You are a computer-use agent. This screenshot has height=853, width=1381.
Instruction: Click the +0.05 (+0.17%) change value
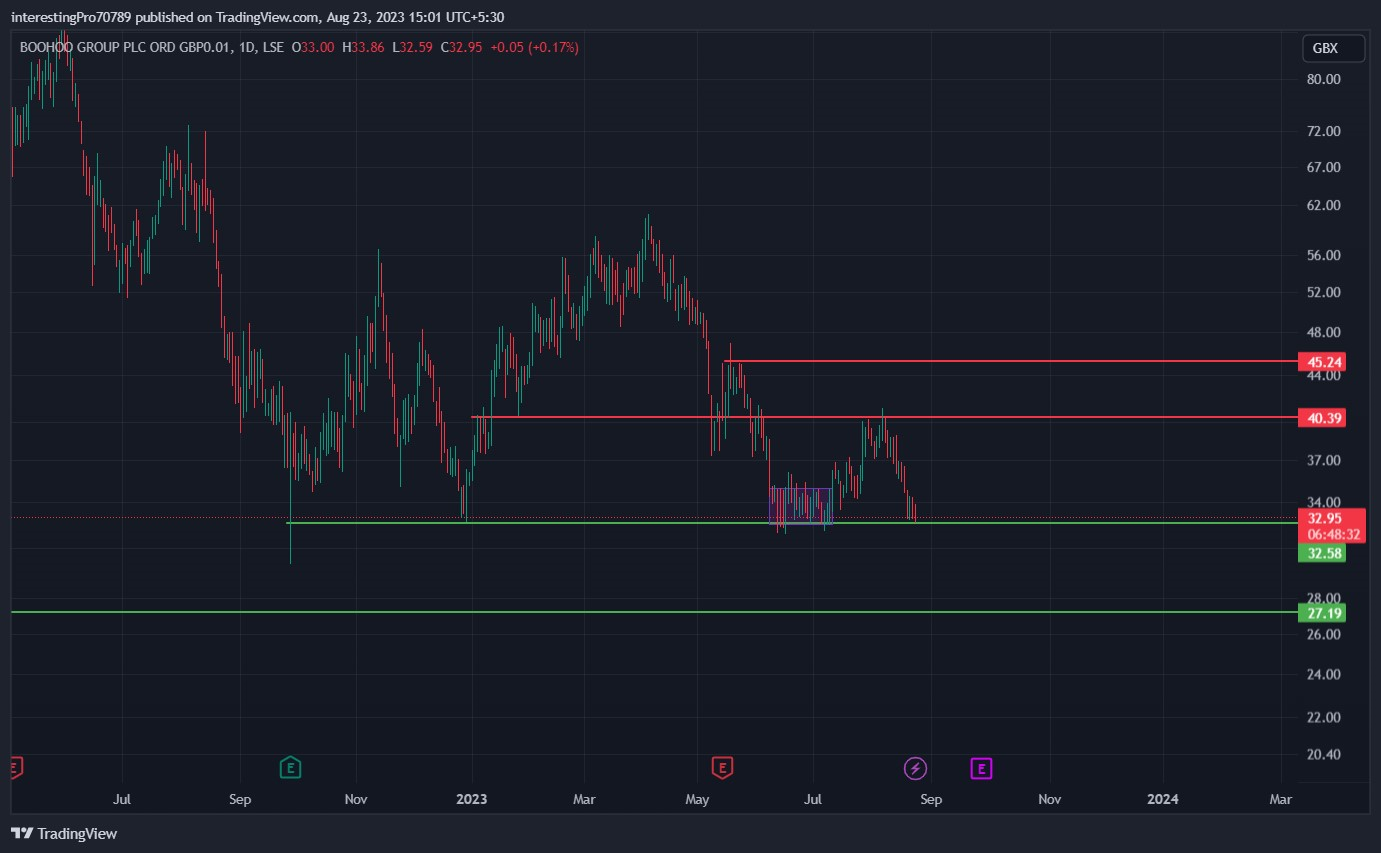click(x=534, y=47)
